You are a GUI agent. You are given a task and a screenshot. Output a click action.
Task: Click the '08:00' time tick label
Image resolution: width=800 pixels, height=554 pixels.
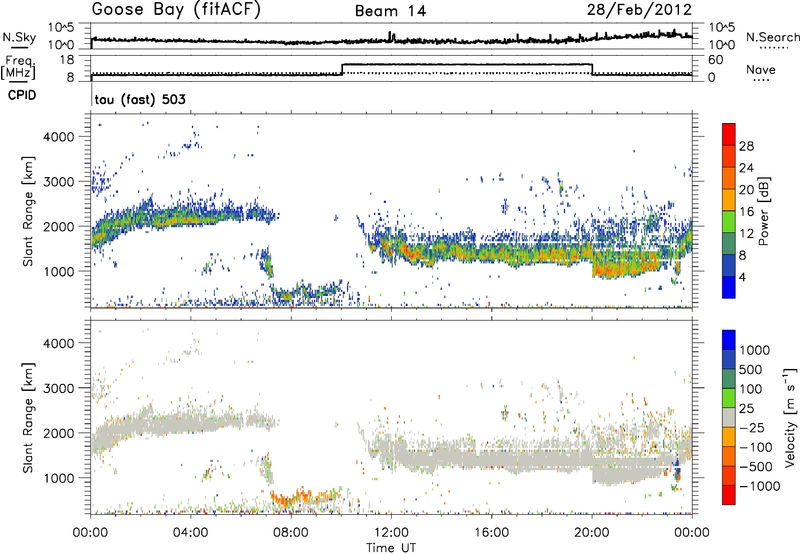pyautogui.click(x=291, y=533)
